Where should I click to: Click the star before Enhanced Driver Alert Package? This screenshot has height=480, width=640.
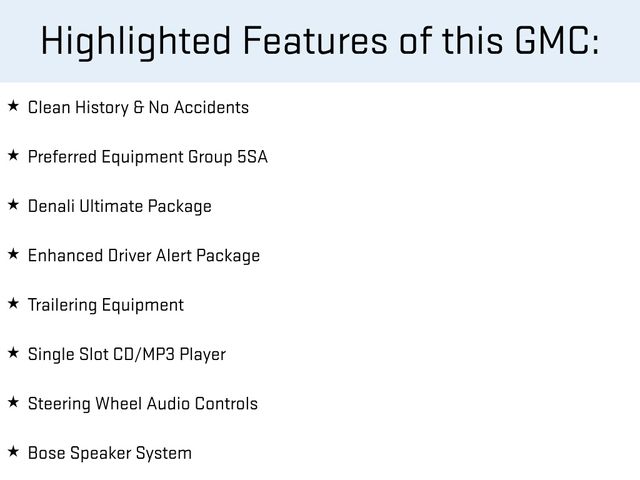(12, 254)
